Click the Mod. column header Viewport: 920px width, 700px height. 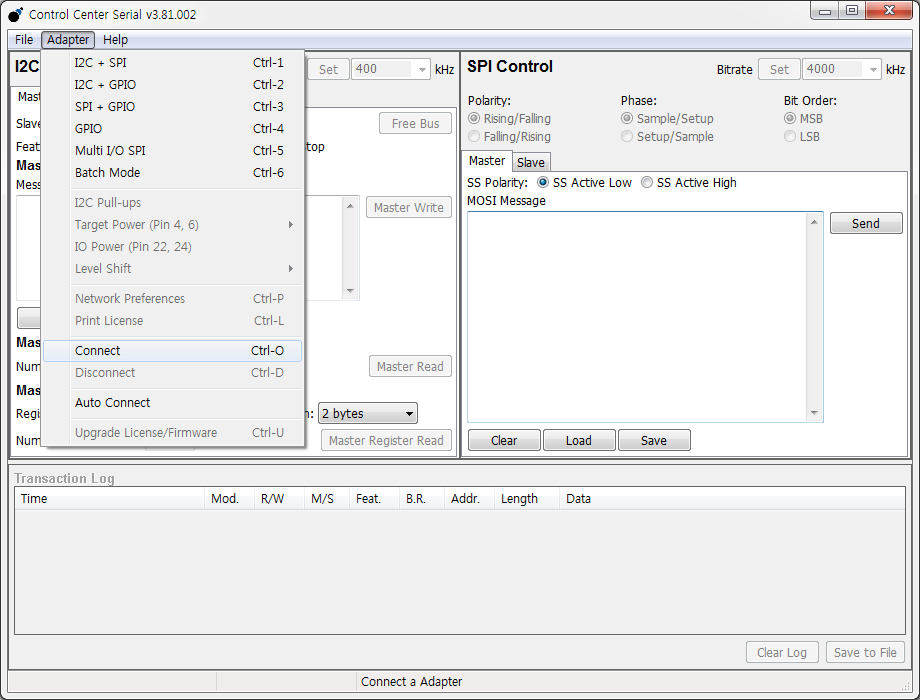(x=229, y=499)
